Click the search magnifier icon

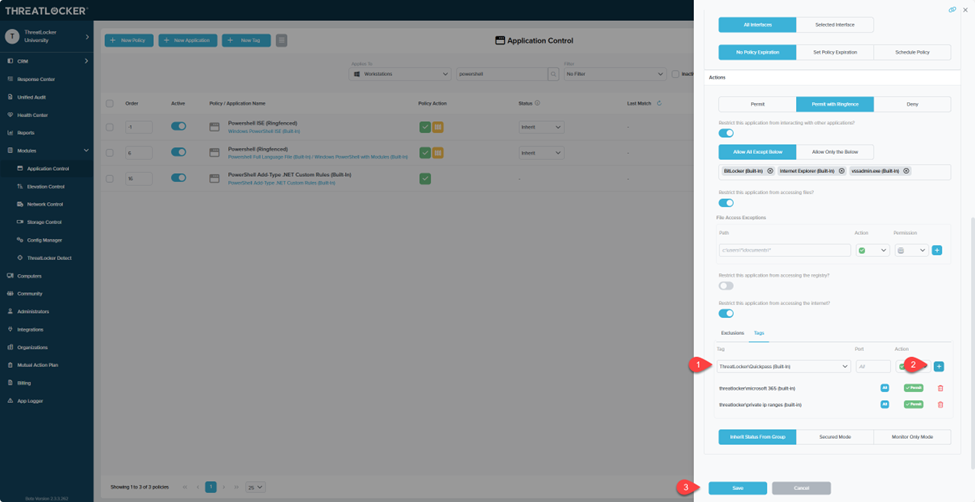(553, 74)
